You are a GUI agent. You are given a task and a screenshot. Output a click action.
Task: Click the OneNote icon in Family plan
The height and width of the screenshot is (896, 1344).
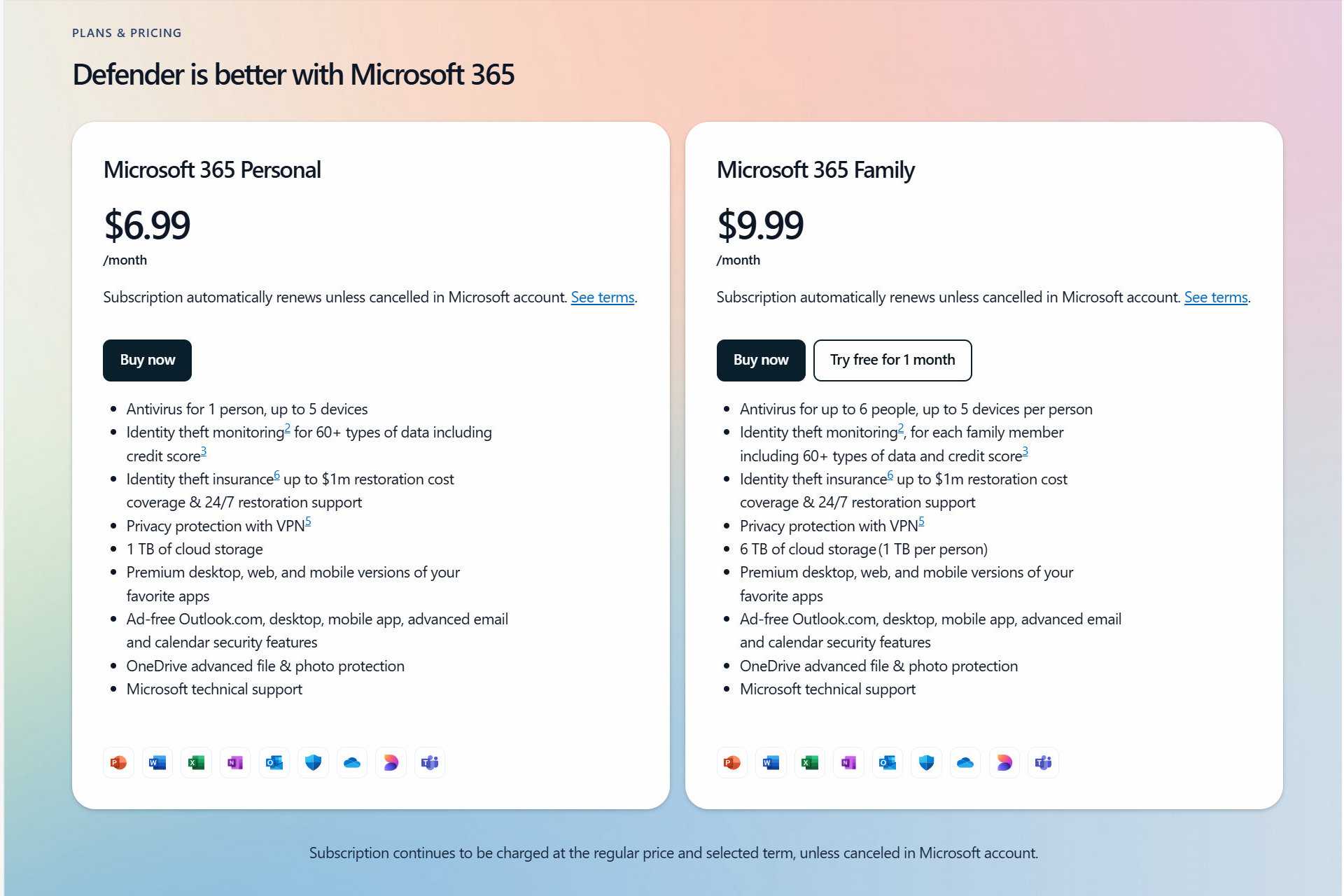pos(847,762)
